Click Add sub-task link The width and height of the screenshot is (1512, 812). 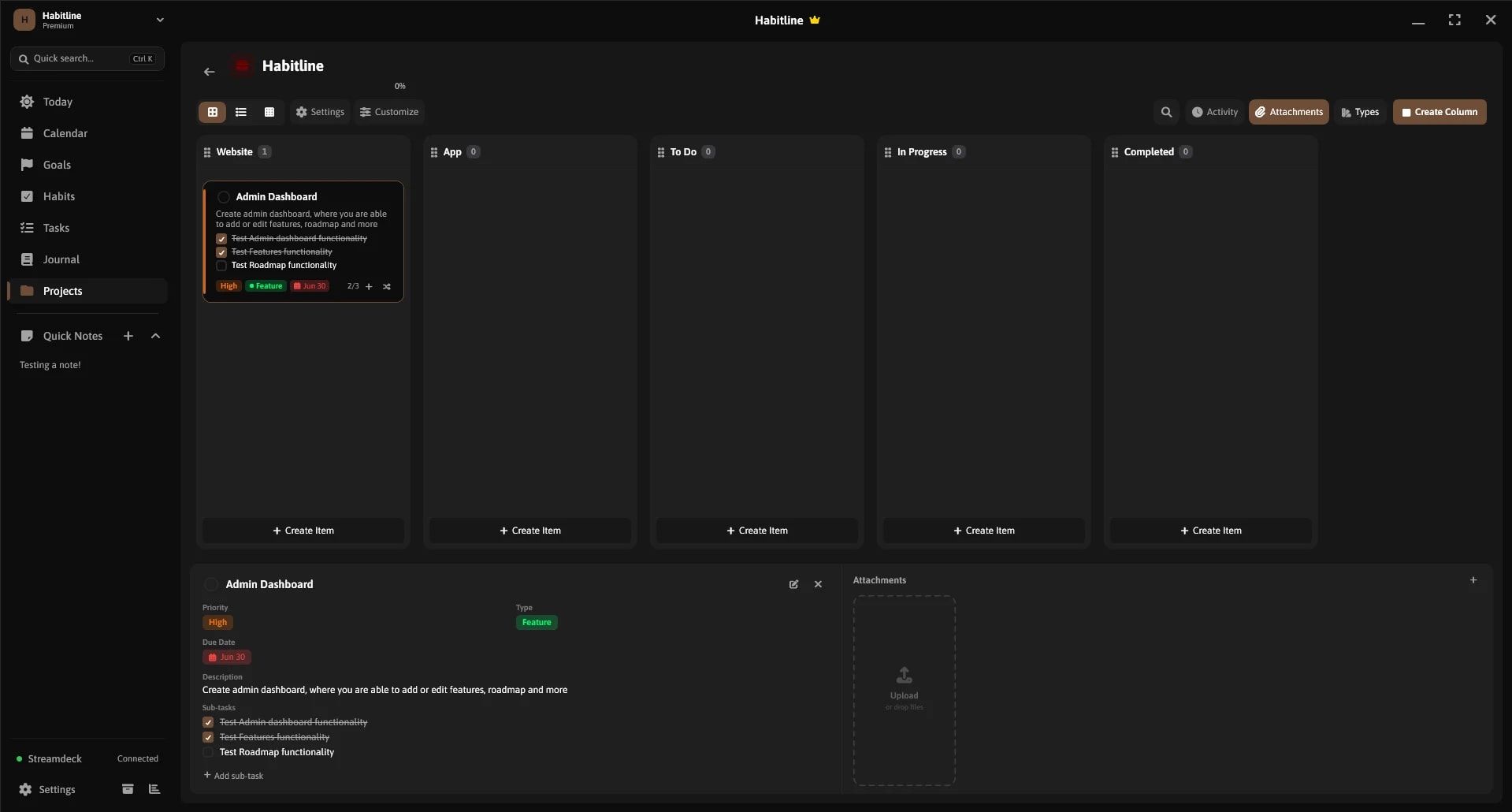233,776
